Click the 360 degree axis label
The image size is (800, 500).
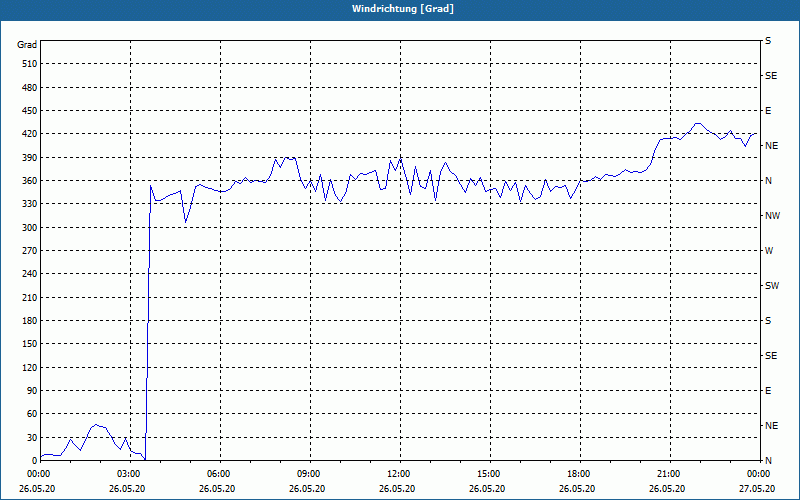pos(30,181)
